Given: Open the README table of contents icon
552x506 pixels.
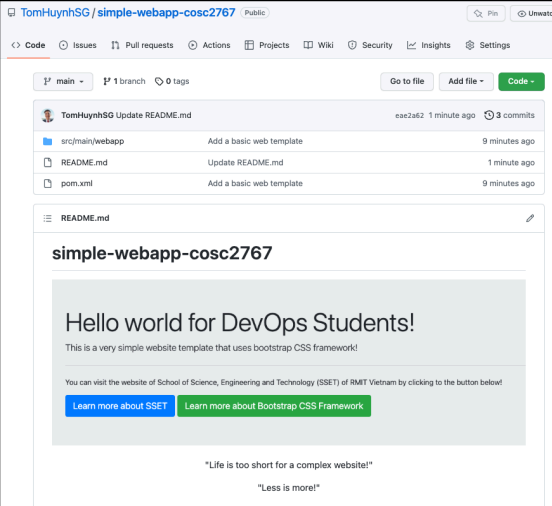Looking at the screenshot, I should pyautogui.click(x=48, y=218).
